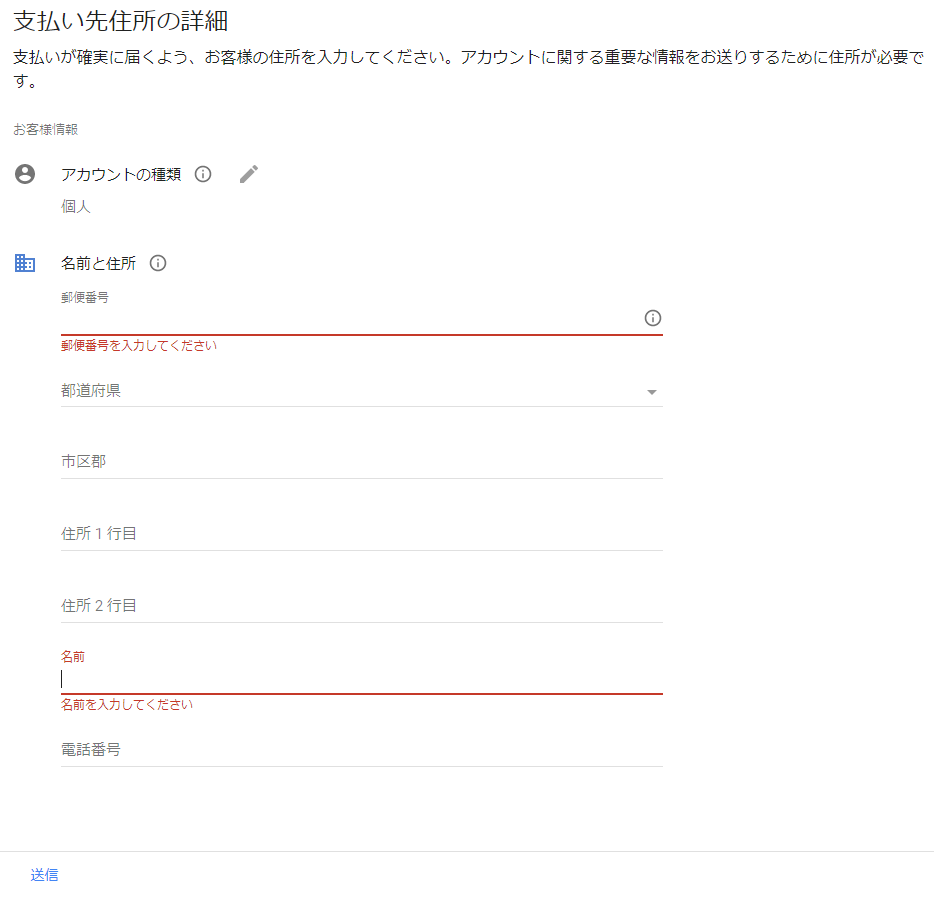Select the 住所 2 行目 address field
This screenshot has width=934, height=899.
[x=362, y=606]
